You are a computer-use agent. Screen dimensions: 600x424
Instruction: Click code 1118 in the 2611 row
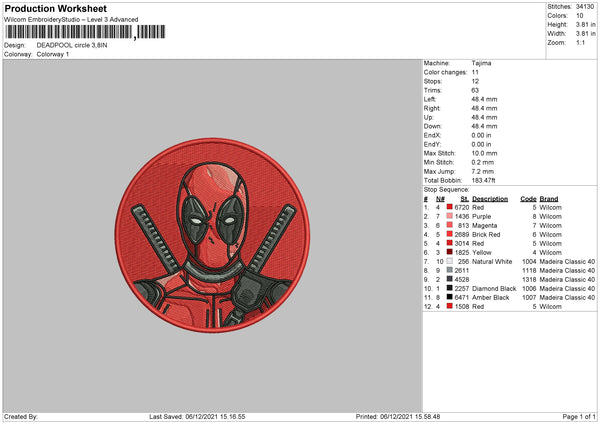coord(529,271)
